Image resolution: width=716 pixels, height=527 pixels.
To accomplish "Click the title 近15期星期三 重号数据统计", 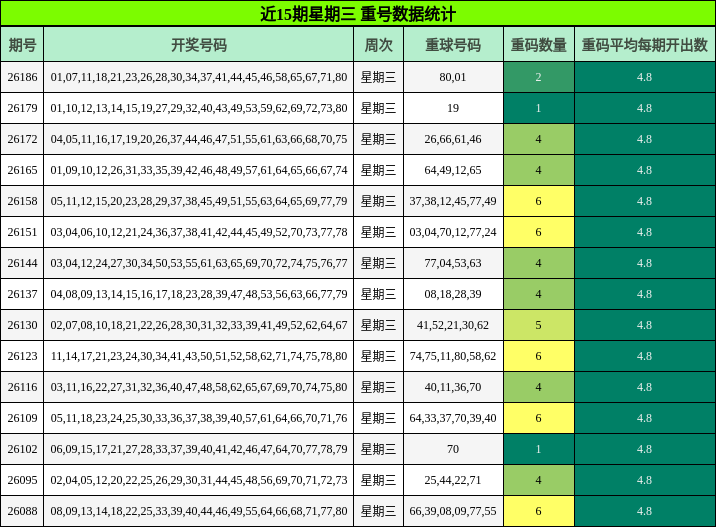I will (358, 14).
